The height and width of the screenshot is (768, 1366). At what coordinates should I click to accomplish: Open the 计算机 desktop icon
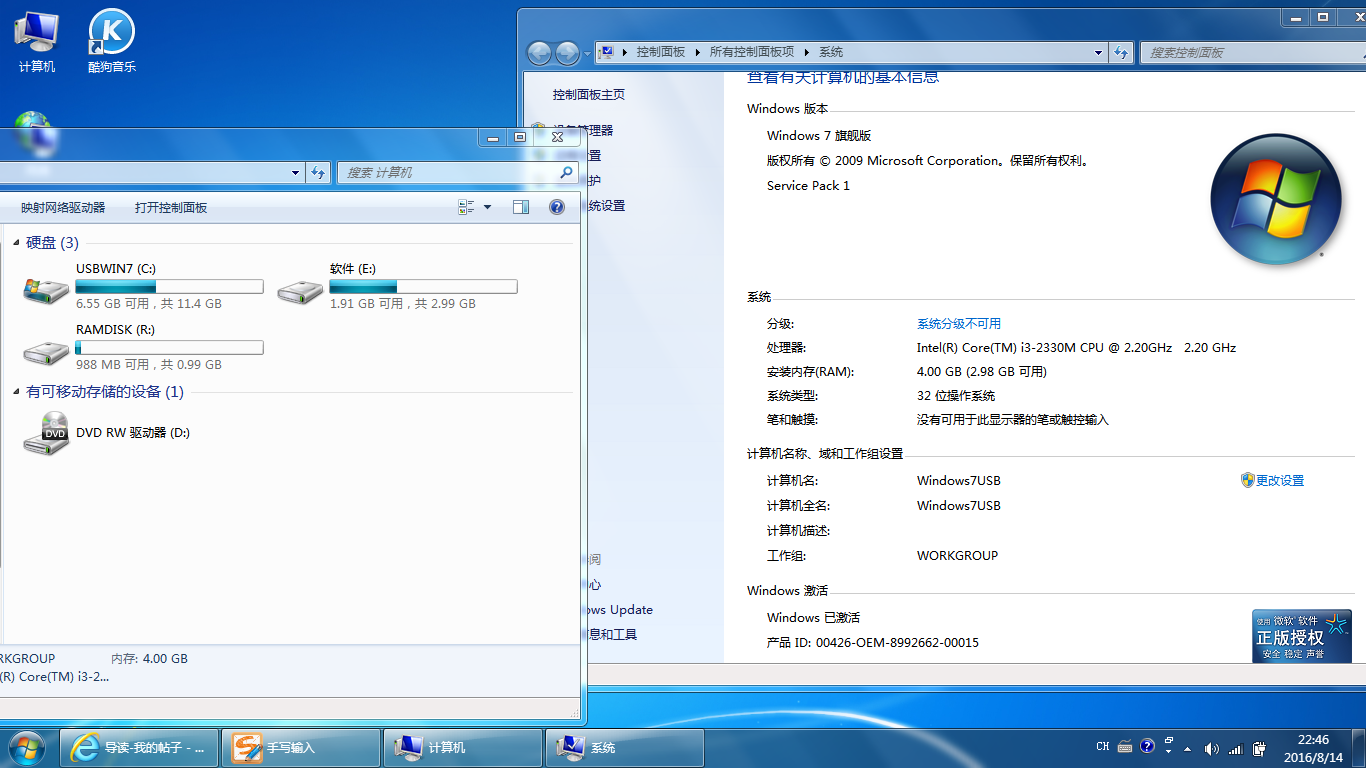point(36,41)
